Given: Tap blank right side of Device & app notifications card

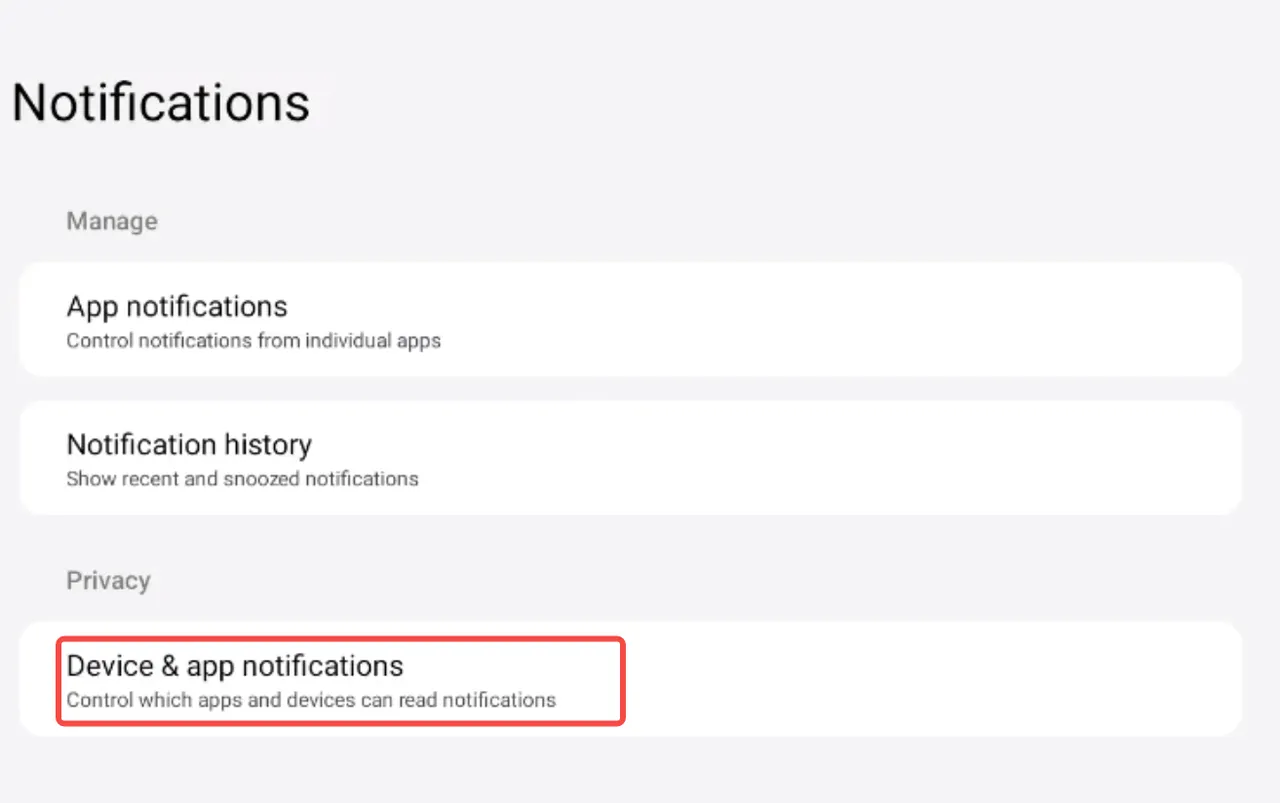Looking at the screenshot, I should point(950,680).
